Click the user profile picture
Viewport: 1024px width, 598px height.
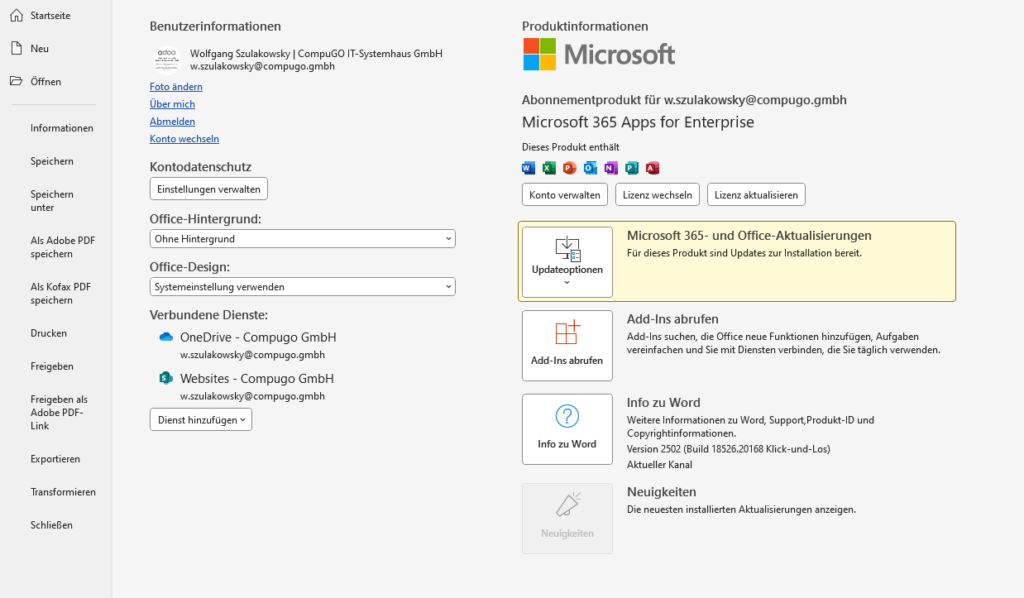coord(167,59)
